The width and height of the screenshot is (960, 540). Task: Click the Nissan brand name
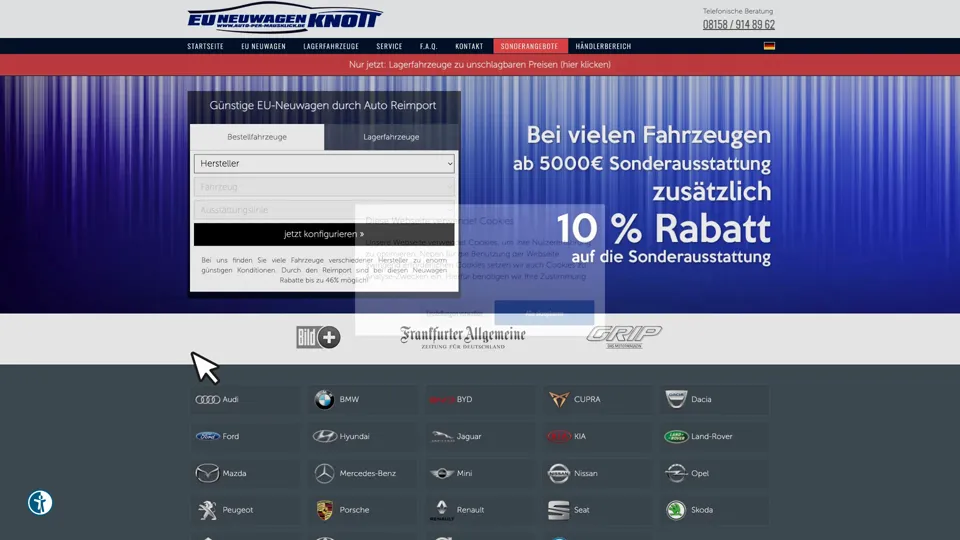pyautogui.click(x=586, y=473)
